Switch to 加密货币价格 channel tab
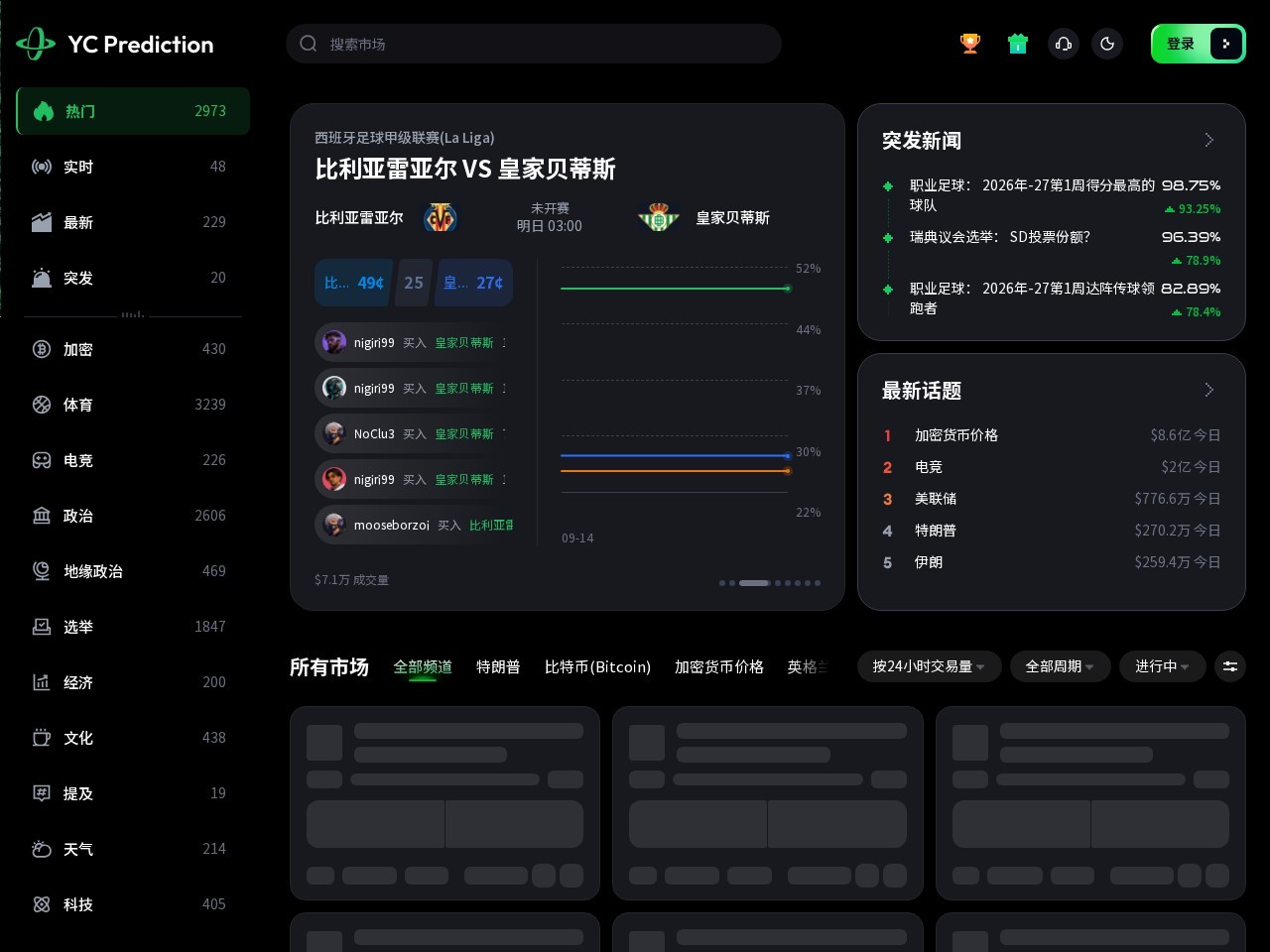Image resolution: width=1270 pixels, height=952 pixels. coord(719,666)
